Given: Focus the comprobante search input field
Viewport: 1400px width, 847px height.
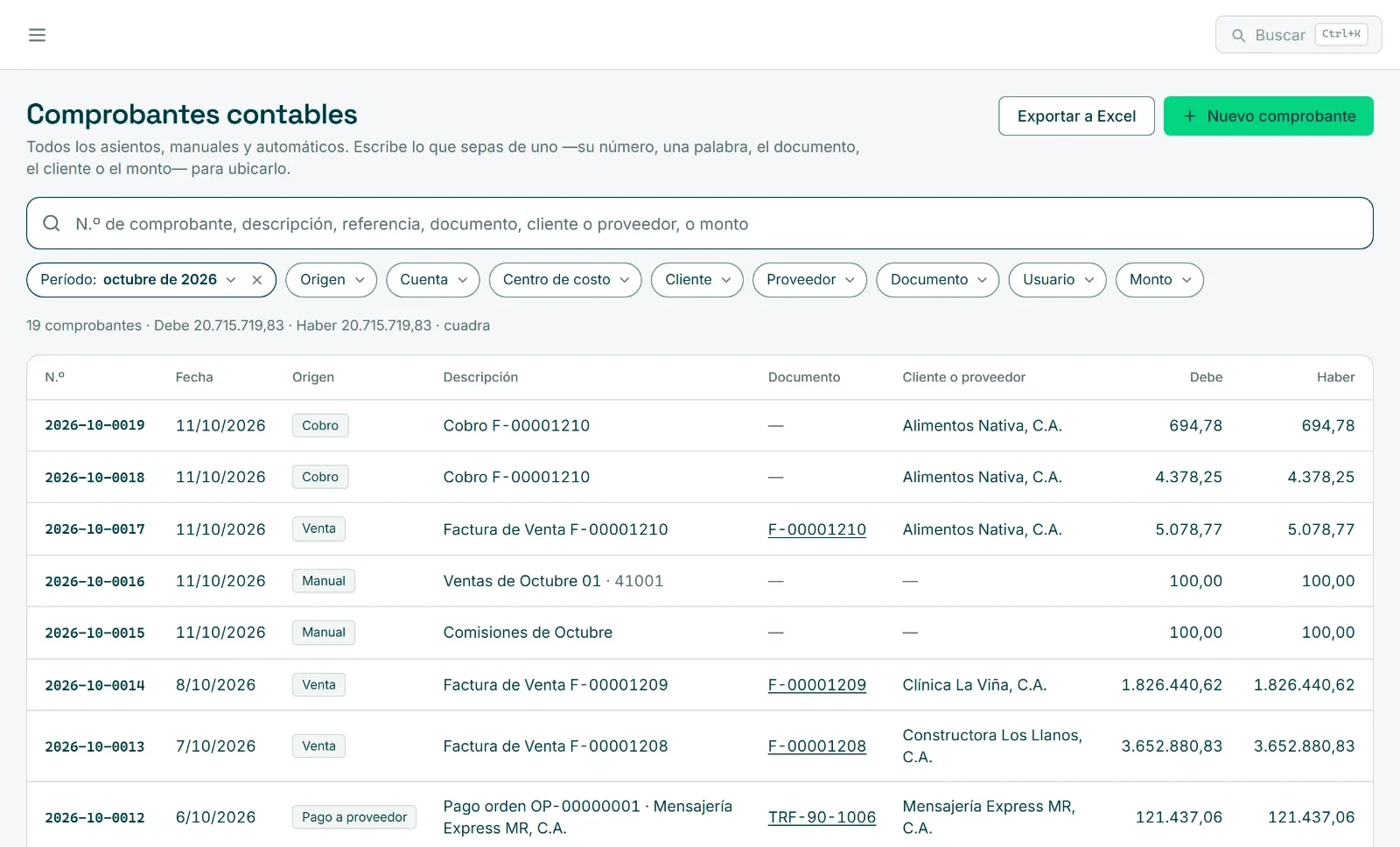Looking at the screenshot, I should (700, 223).
